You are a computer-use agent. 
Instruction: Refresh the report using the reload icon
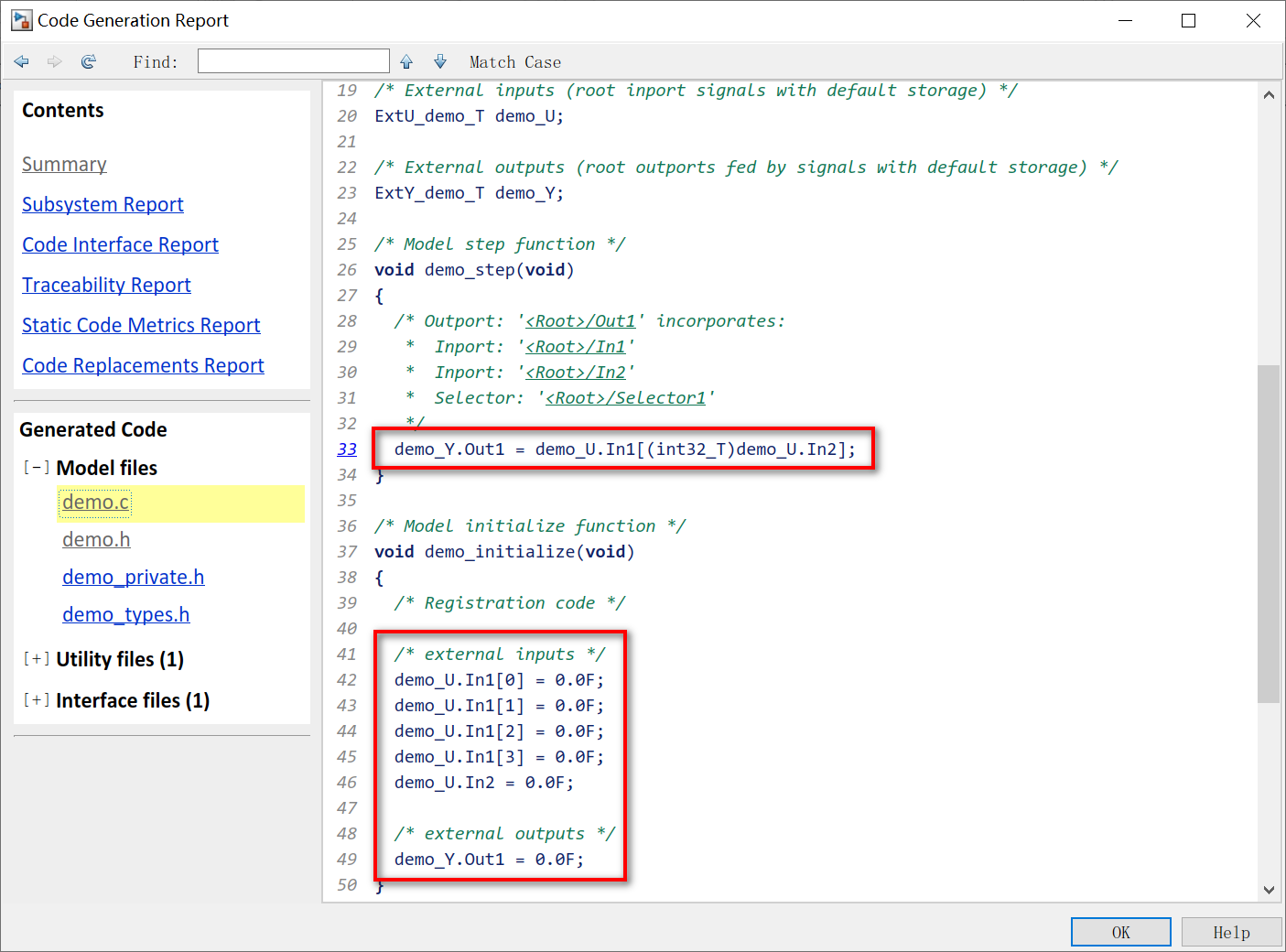tap(88, 60)
